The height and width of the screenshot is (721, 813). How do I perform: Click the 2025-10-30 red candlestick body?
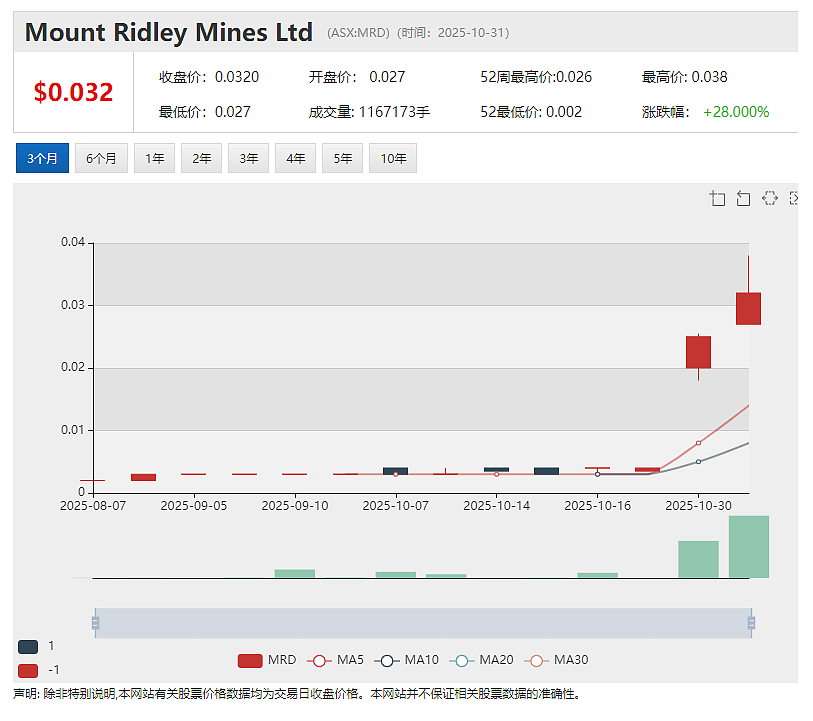tap(698, 352)
